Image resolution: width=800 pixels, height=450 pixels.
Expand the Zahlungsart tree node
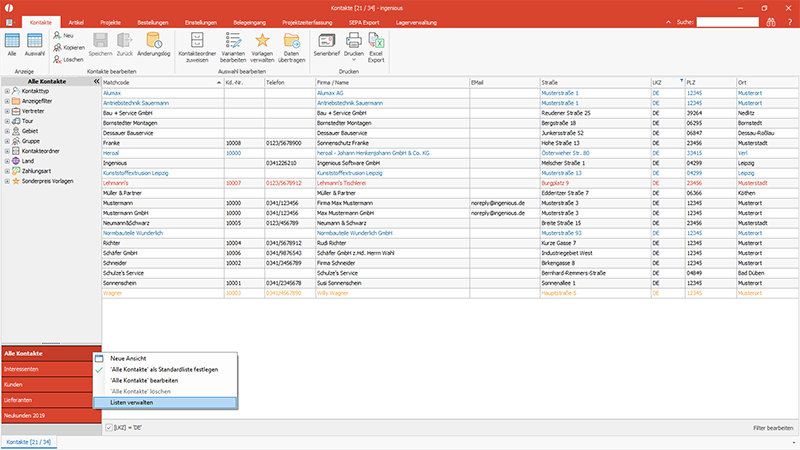(7, 171)
